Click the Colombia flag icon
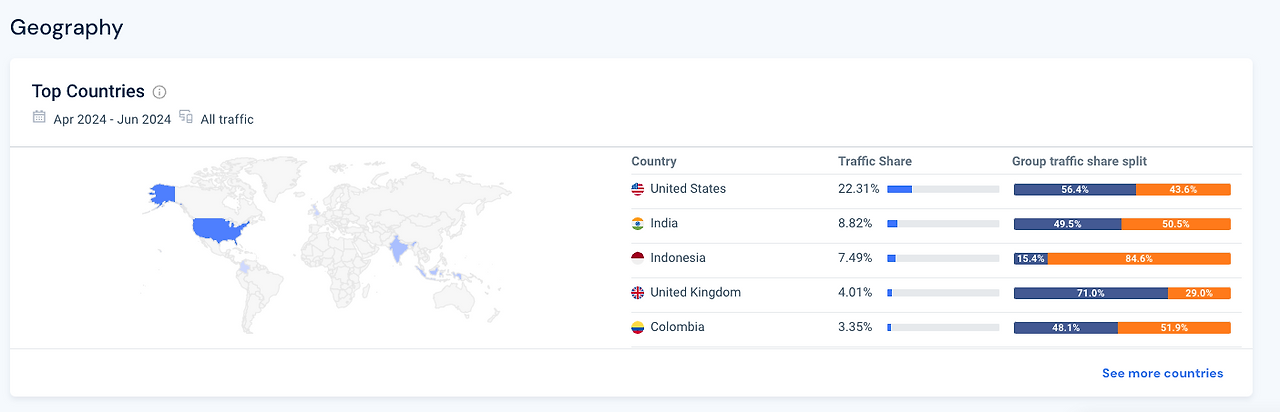 tap(638, 327)
